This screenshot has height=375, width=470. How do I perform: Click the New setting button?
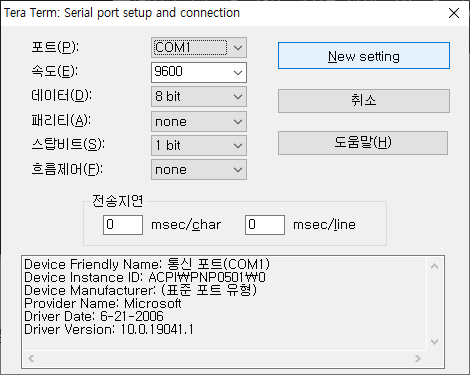pos(364,56)
